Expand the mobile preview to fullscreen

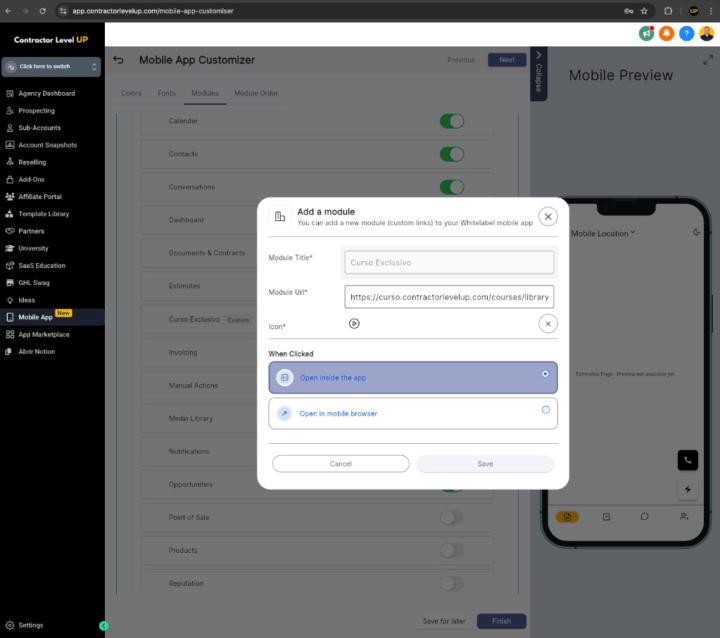pos(708,60)
